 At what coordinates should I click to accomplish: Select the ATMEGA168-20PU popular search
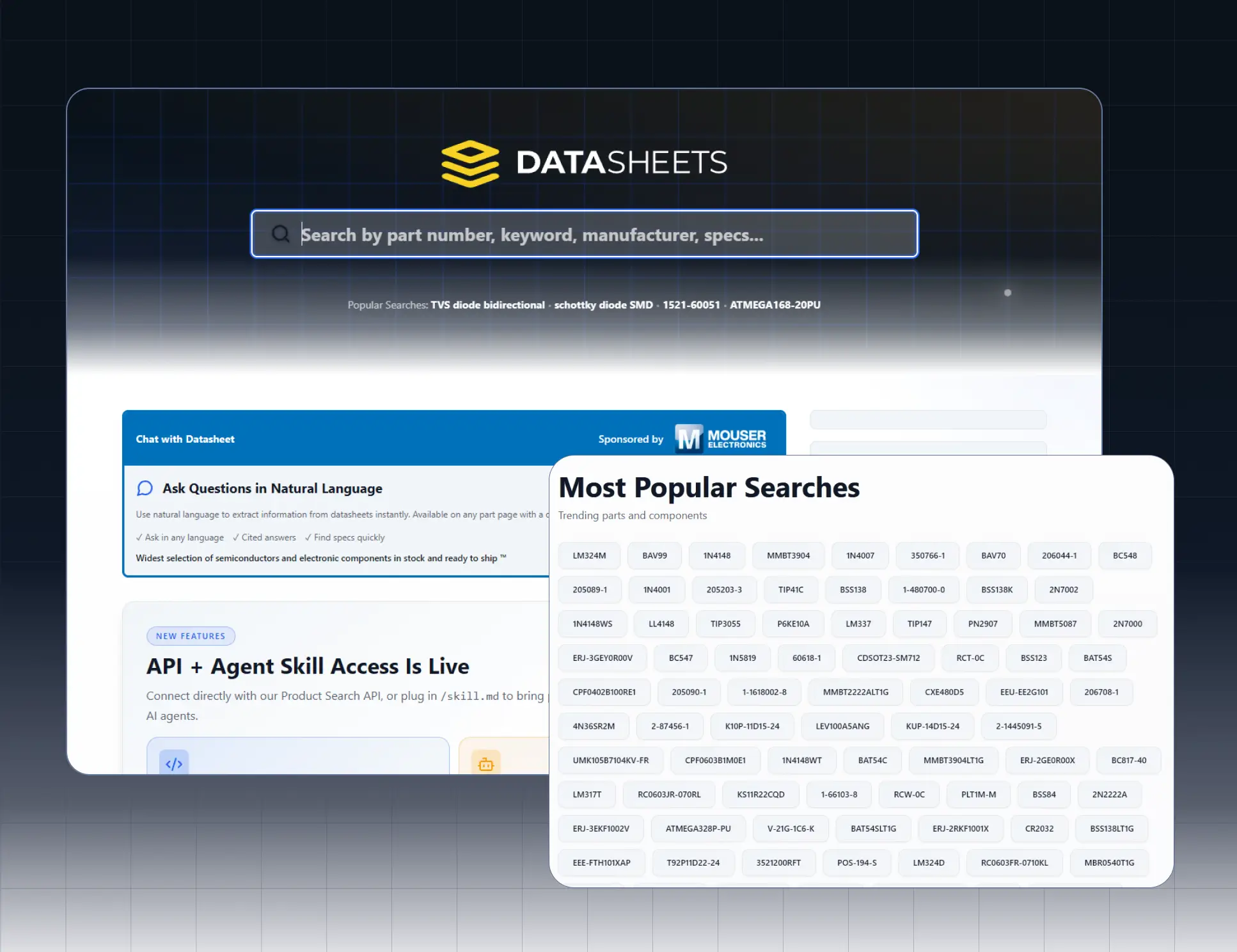pos(775,305)
